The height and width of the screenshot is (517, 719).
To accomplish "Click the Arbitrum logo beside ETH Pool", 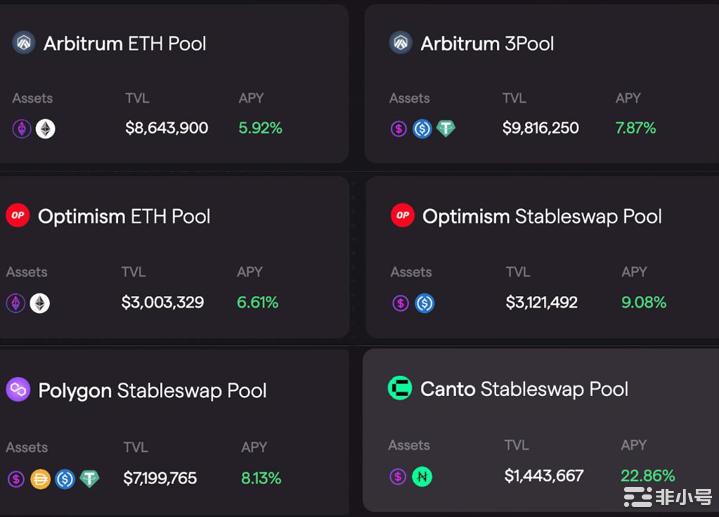I will click(23, 43).
